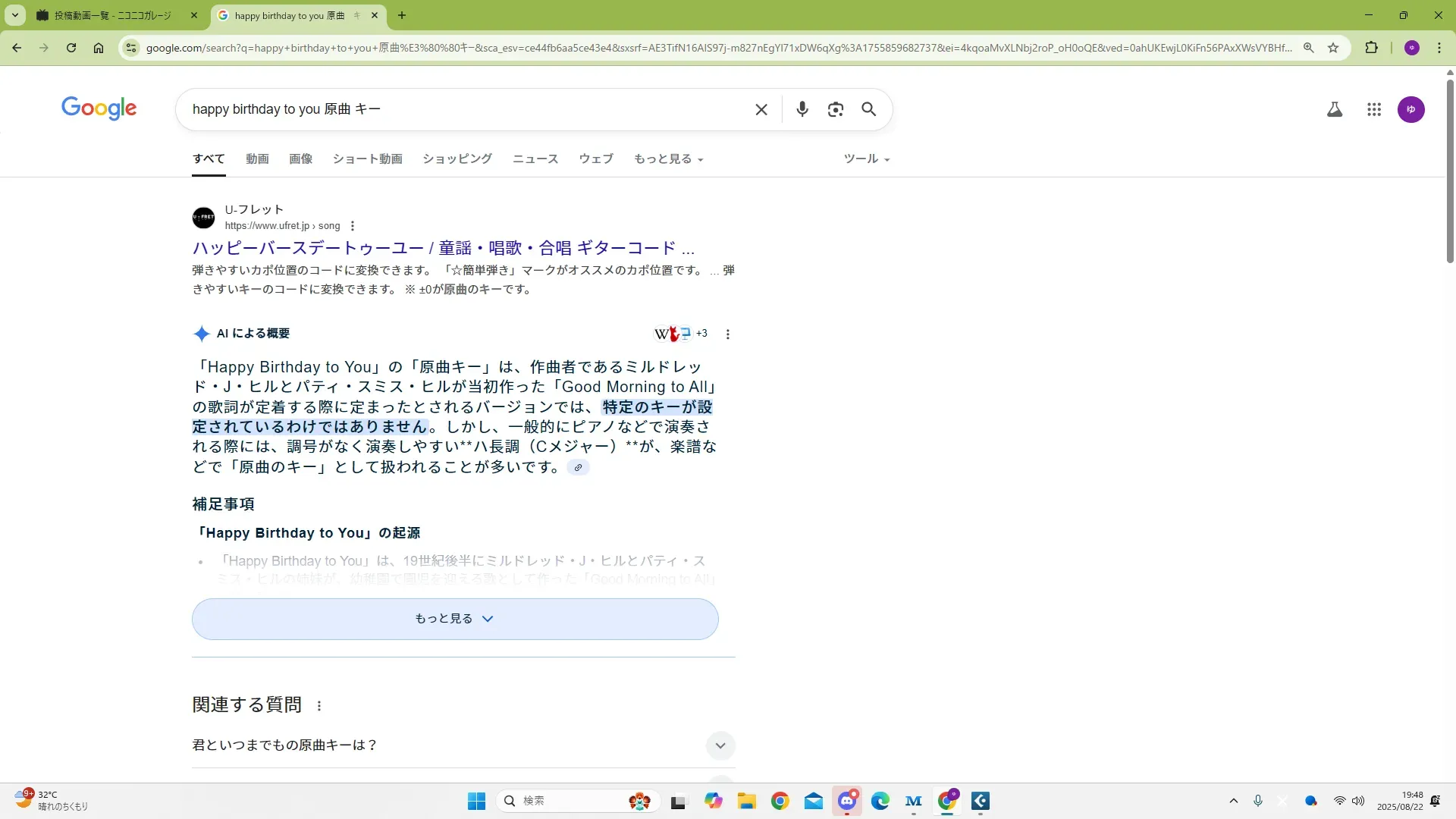Open the Google apps grid
Screen dimensions: 1456x819
pos(1373,109)
